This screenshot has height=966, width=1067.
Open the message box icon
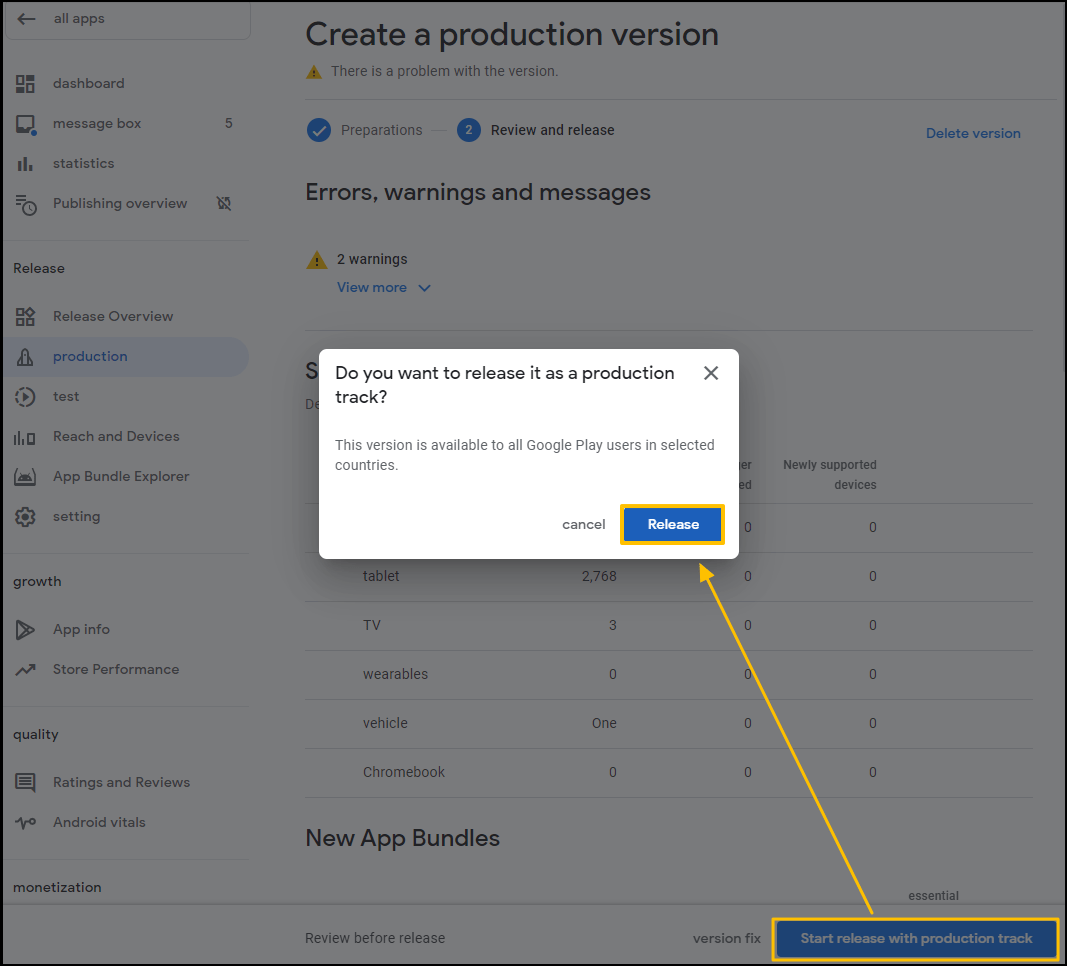(25, 124)
